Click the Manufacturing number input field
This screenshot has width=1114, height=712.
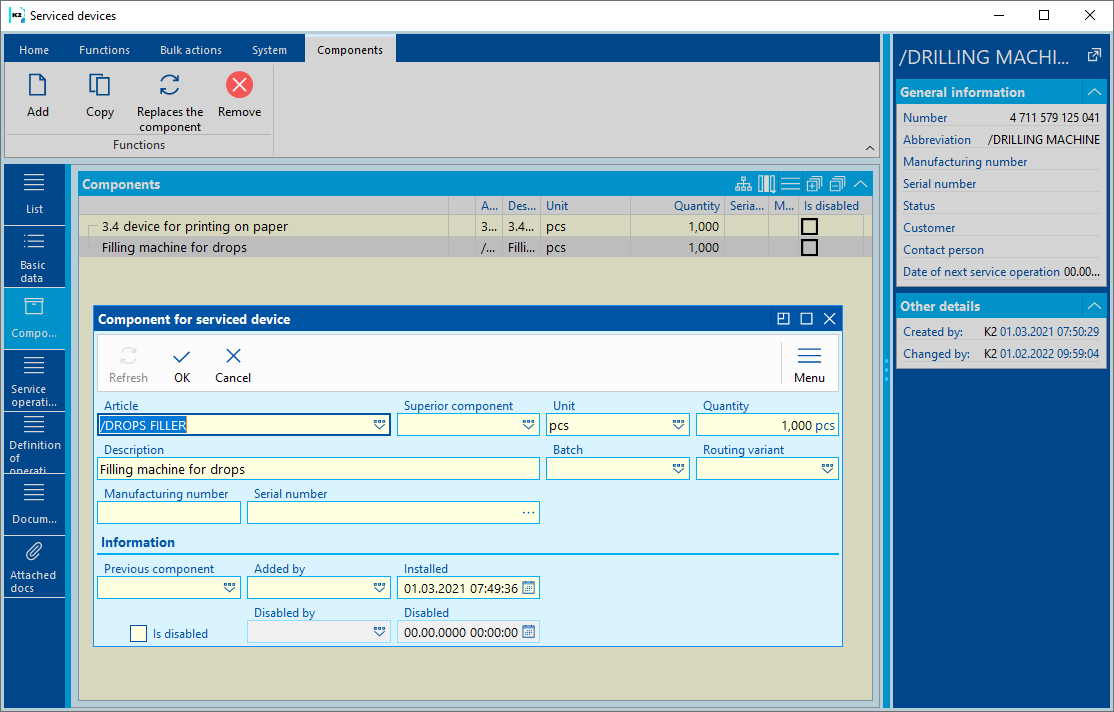pyautogui.click(x=169, y=512)
